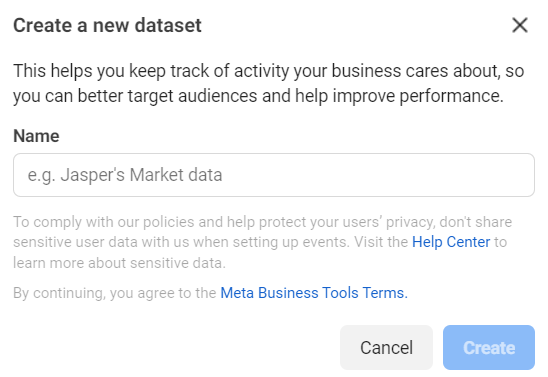Open the Meta Business Tools Terms link
Image resolution: width=548 pixels, height=377 pixels.
(314, 293)
